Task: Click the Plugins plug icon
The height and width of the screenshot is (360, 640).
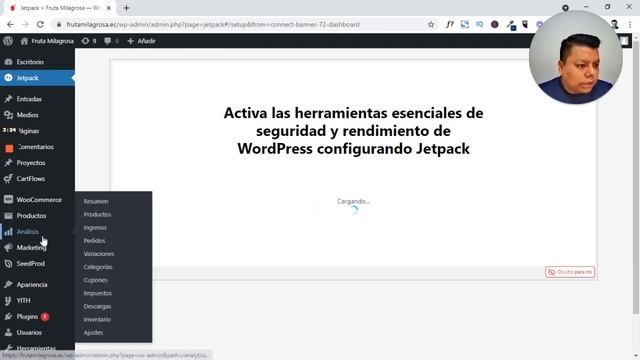Action: [8, 317]
